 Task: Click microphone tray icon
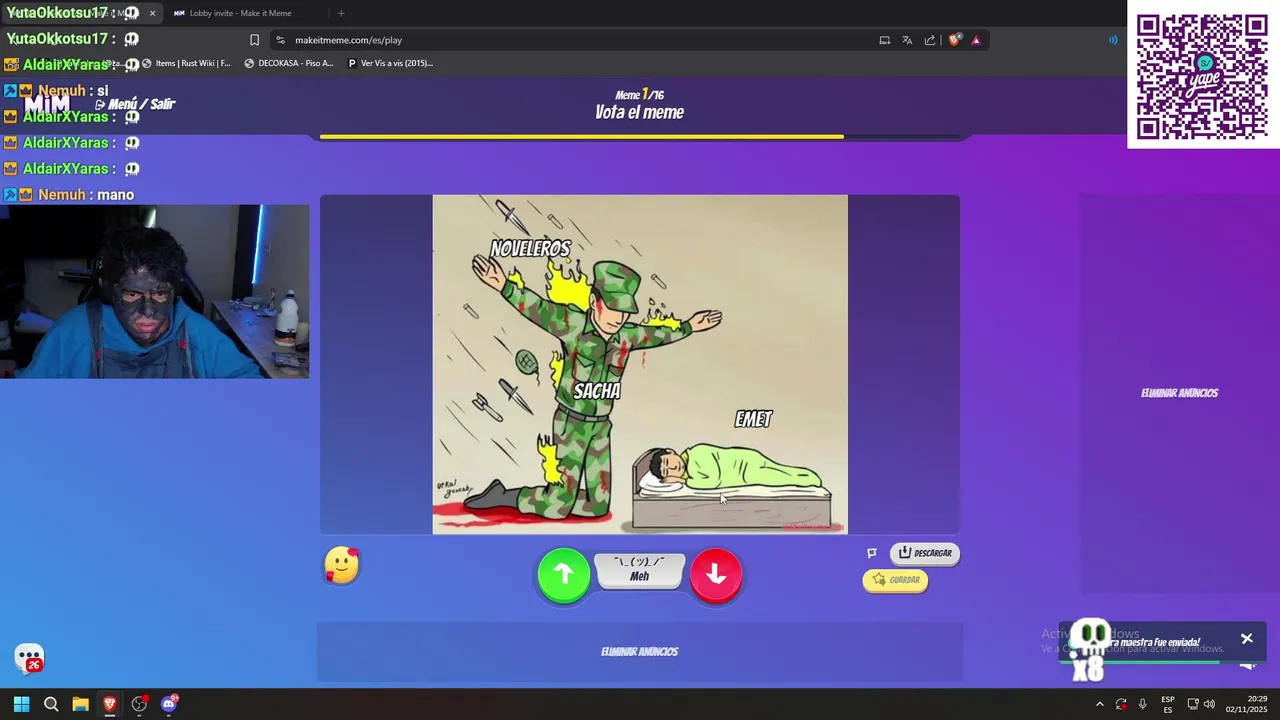click(x=1142, y=704)
